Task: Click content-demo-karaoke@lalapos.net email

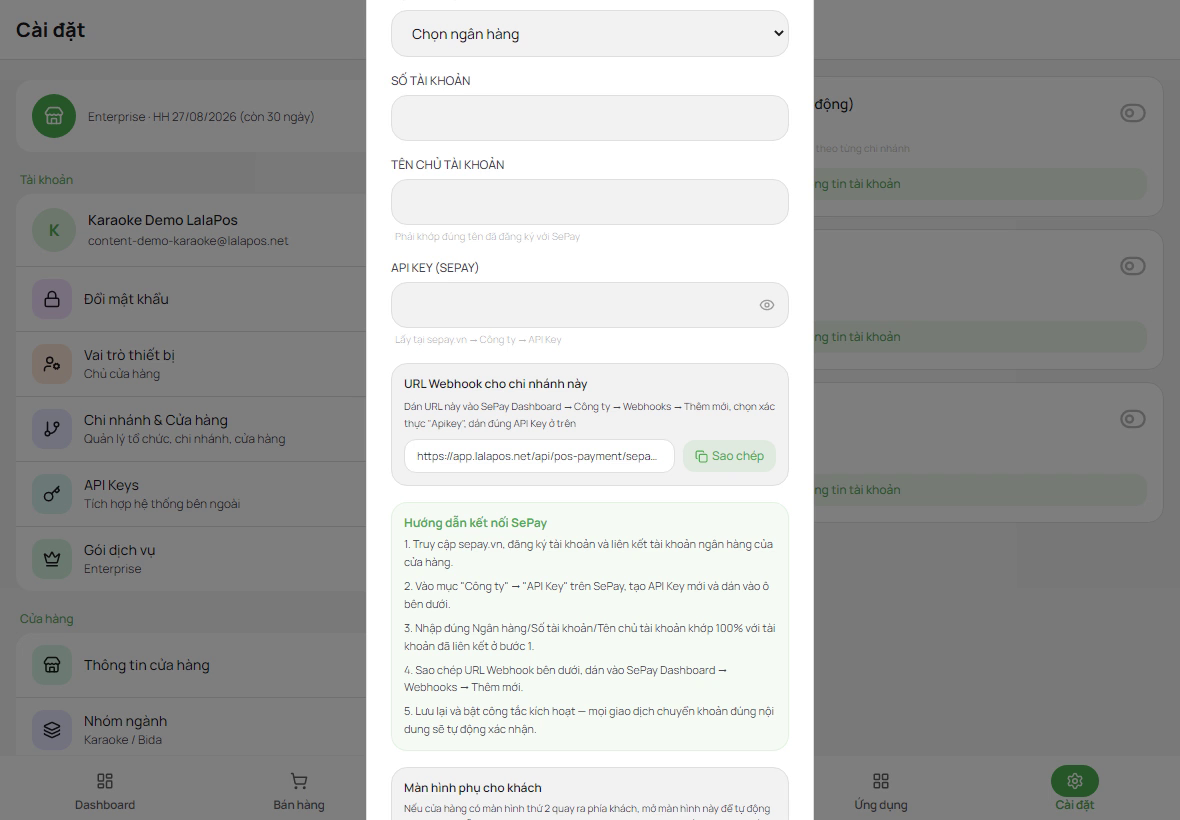Action: 188,241
